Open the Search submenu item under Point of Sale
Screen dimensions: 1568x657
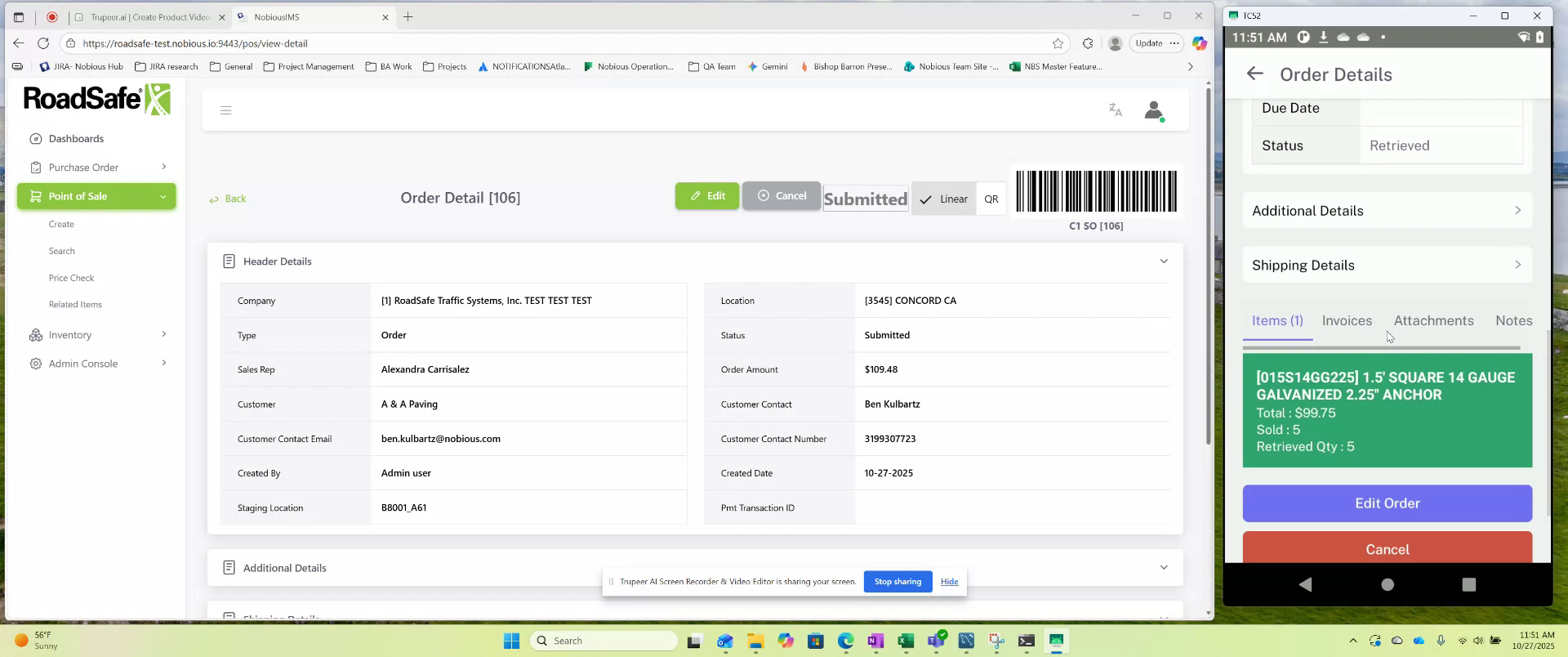click(x=61, y=251)
